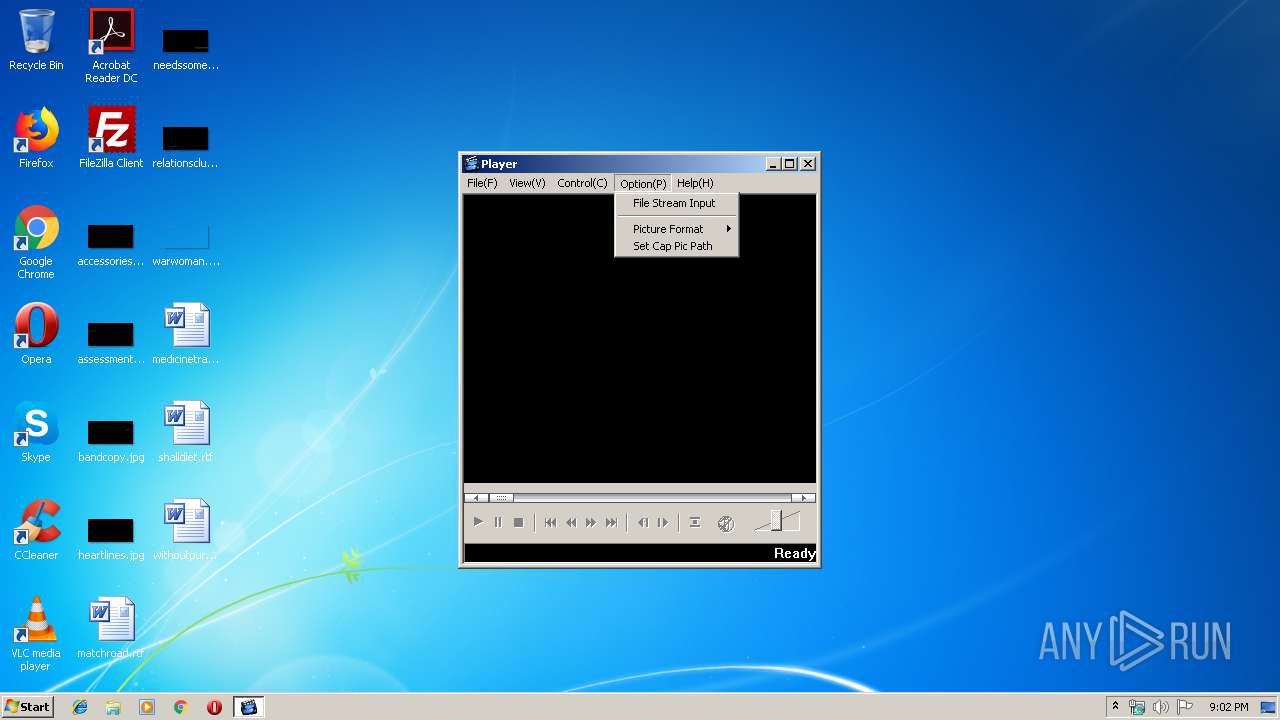The image size is (1280, 720).
Task: Click the Stop button in Player
Action: (x=518, y=522)
